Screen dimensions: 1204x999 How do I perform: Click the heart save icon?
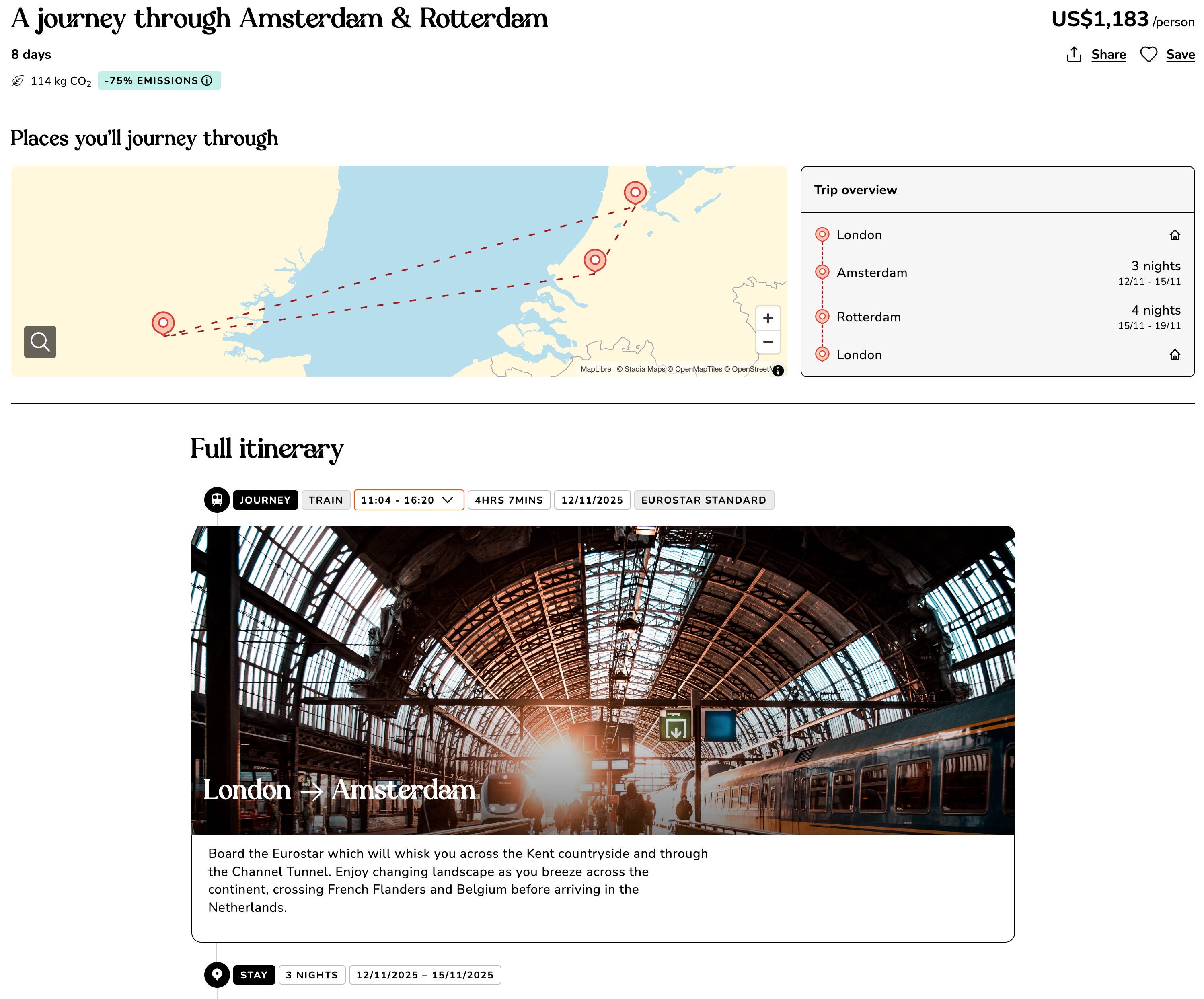1149,54
